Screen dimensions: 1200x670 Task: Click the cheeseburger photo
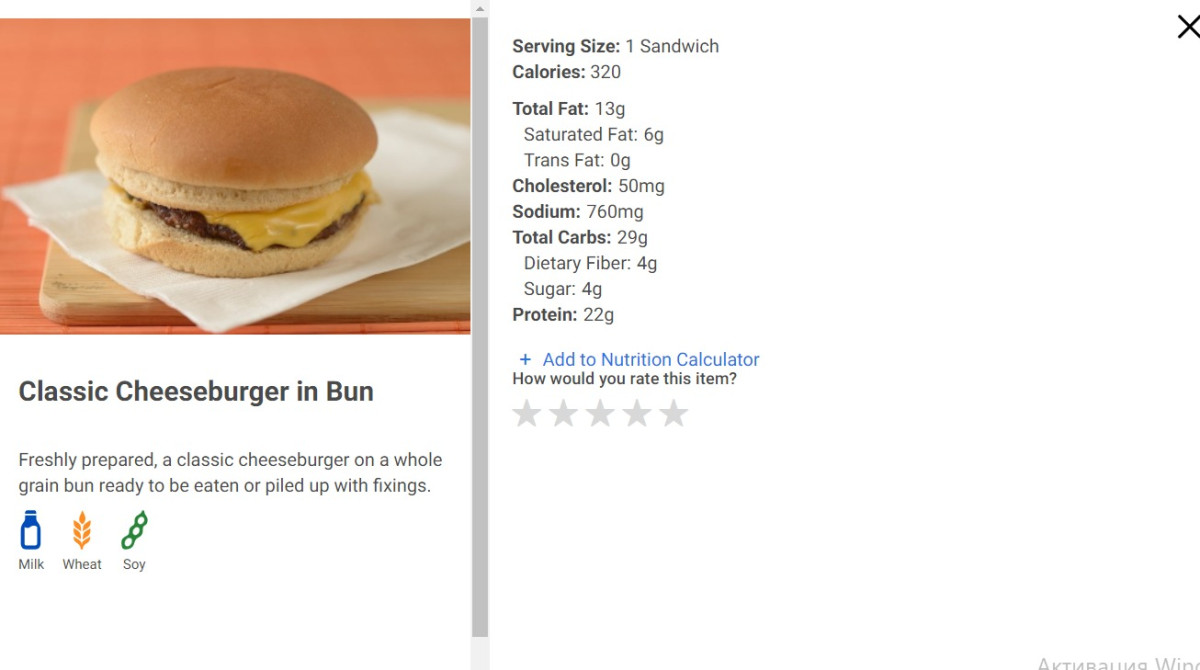click(x=235, y=176)
